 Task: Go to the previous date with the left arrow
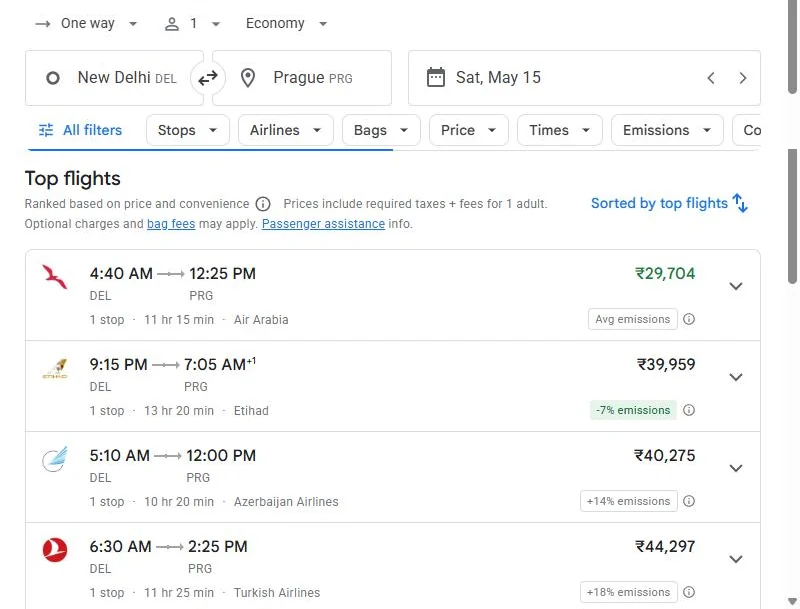[x=711, y=78]
